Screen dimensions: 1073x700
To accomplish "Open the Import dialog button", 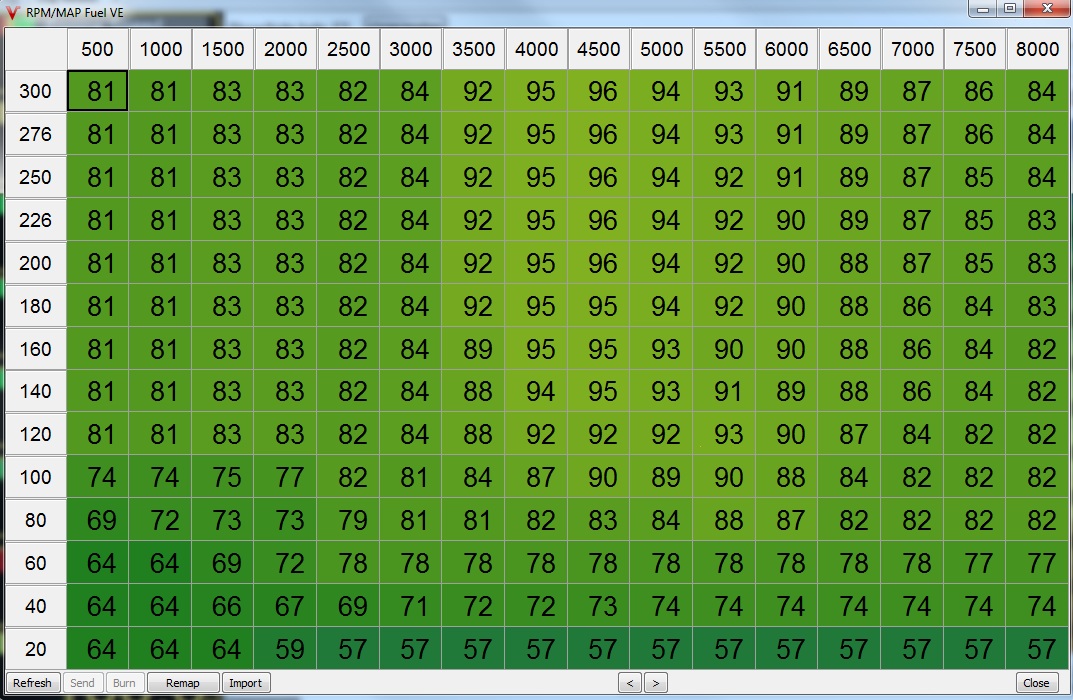I will coord(245,683).
